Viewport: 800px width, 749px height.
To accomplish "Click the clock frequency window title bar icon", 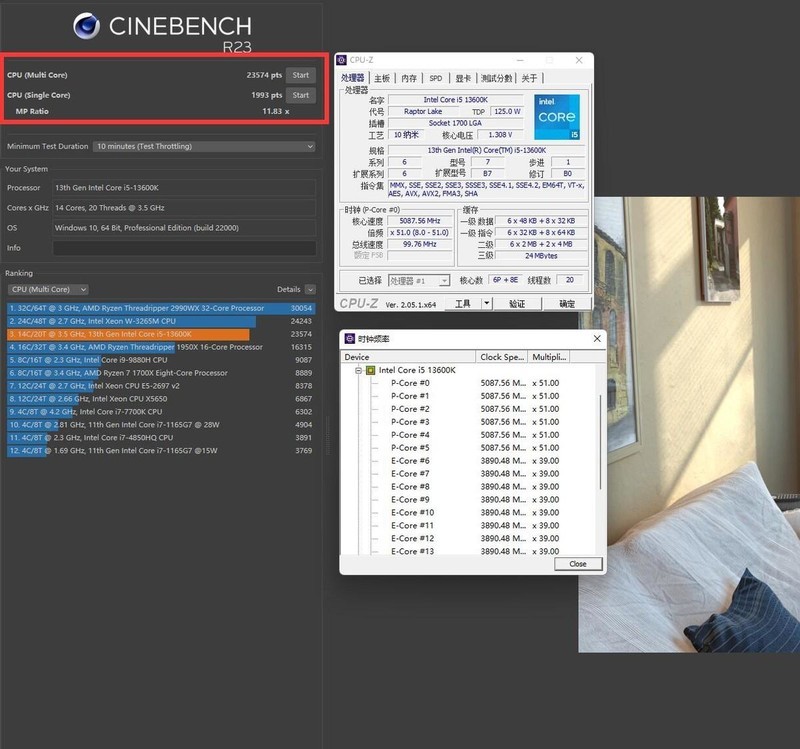I will [349, 338].
